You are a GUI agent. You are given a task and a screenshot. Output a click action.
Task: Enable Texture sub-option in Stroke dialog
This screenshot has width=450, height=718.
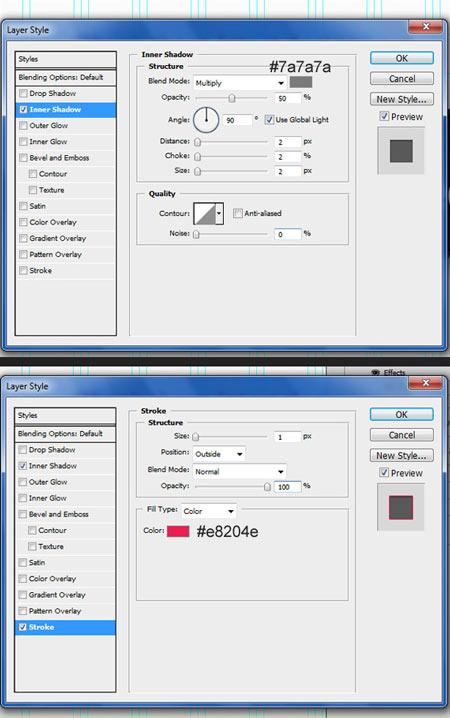(x=32, y=546)
